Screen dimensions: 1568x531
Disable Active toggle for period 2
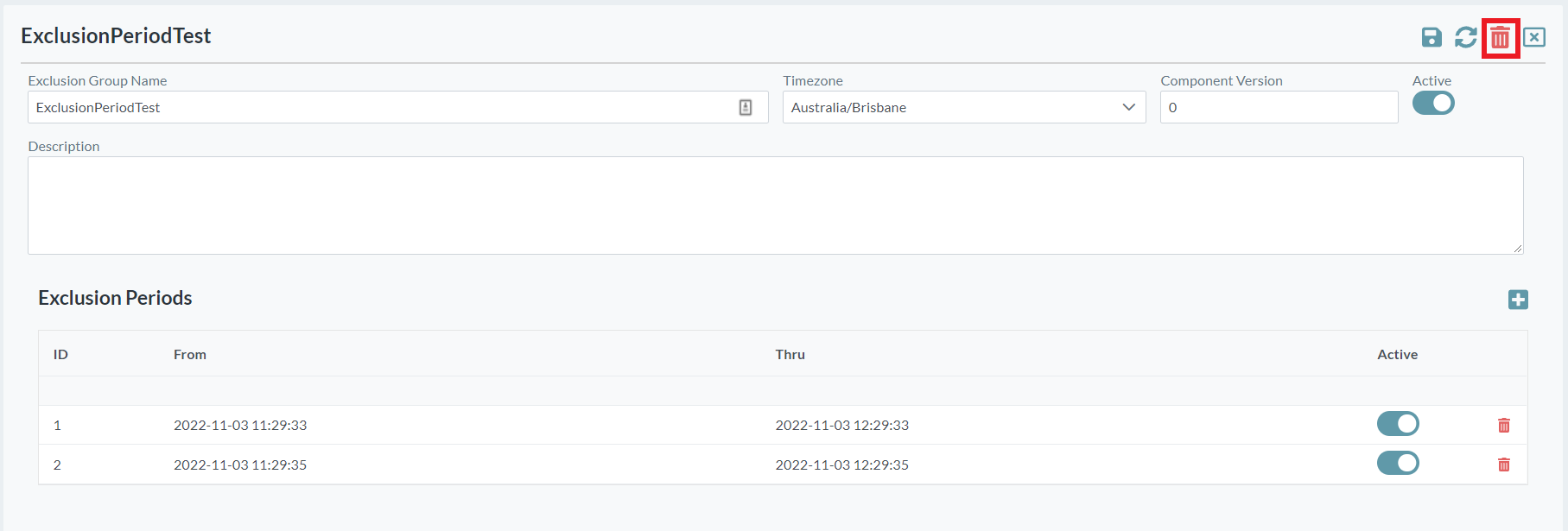pyautogui.click(x=1398, y=464)
